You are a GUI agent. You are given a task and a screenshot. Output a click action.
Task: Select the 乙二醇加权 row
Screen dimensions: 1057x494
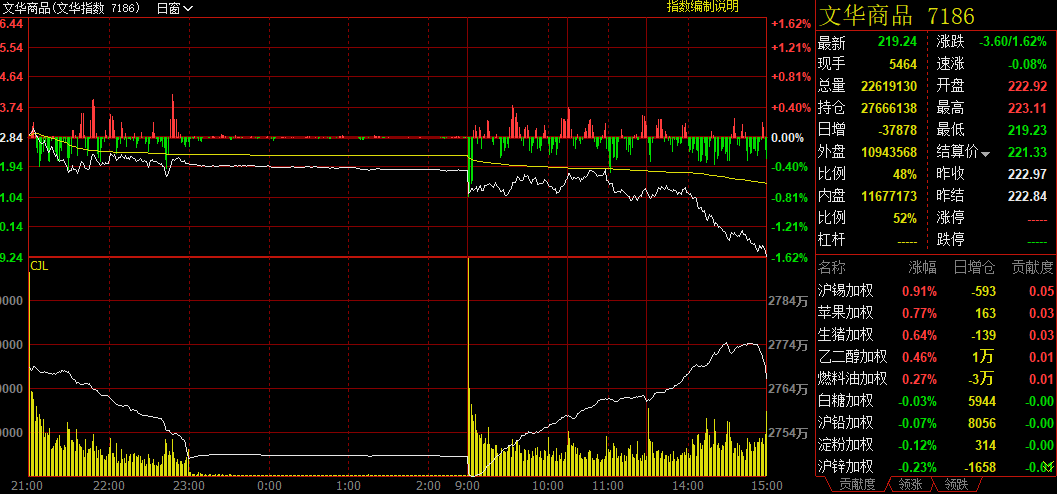[852, 356]
